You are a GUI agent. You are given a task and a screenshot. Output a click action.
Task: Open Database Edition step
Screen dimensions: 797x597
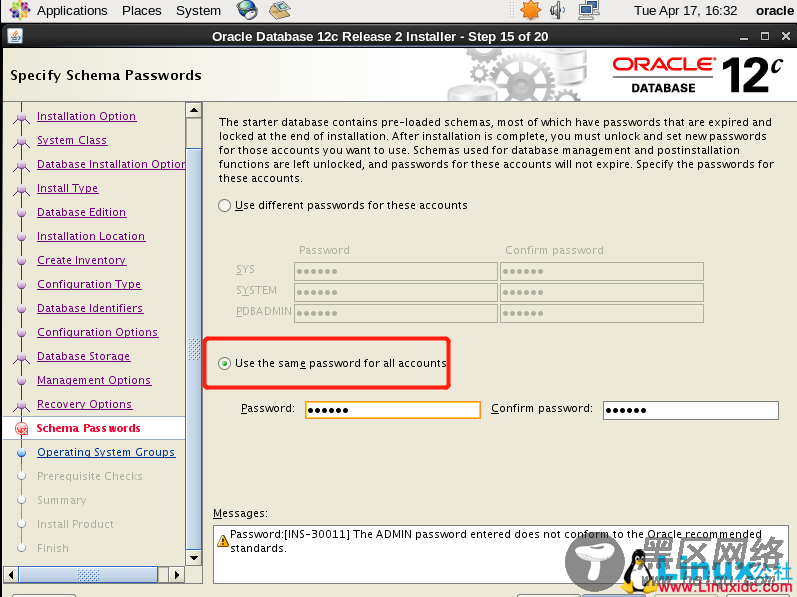click(81, 212)
